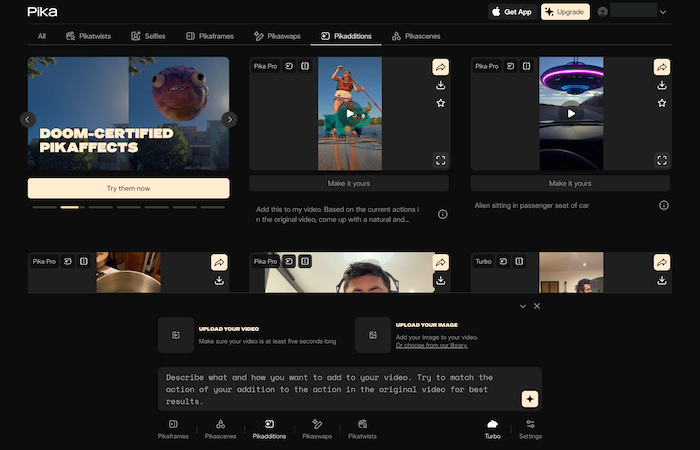Share the paddleboard monster video
The height and width of the screenshot is (450, 700).
[441, 67]
